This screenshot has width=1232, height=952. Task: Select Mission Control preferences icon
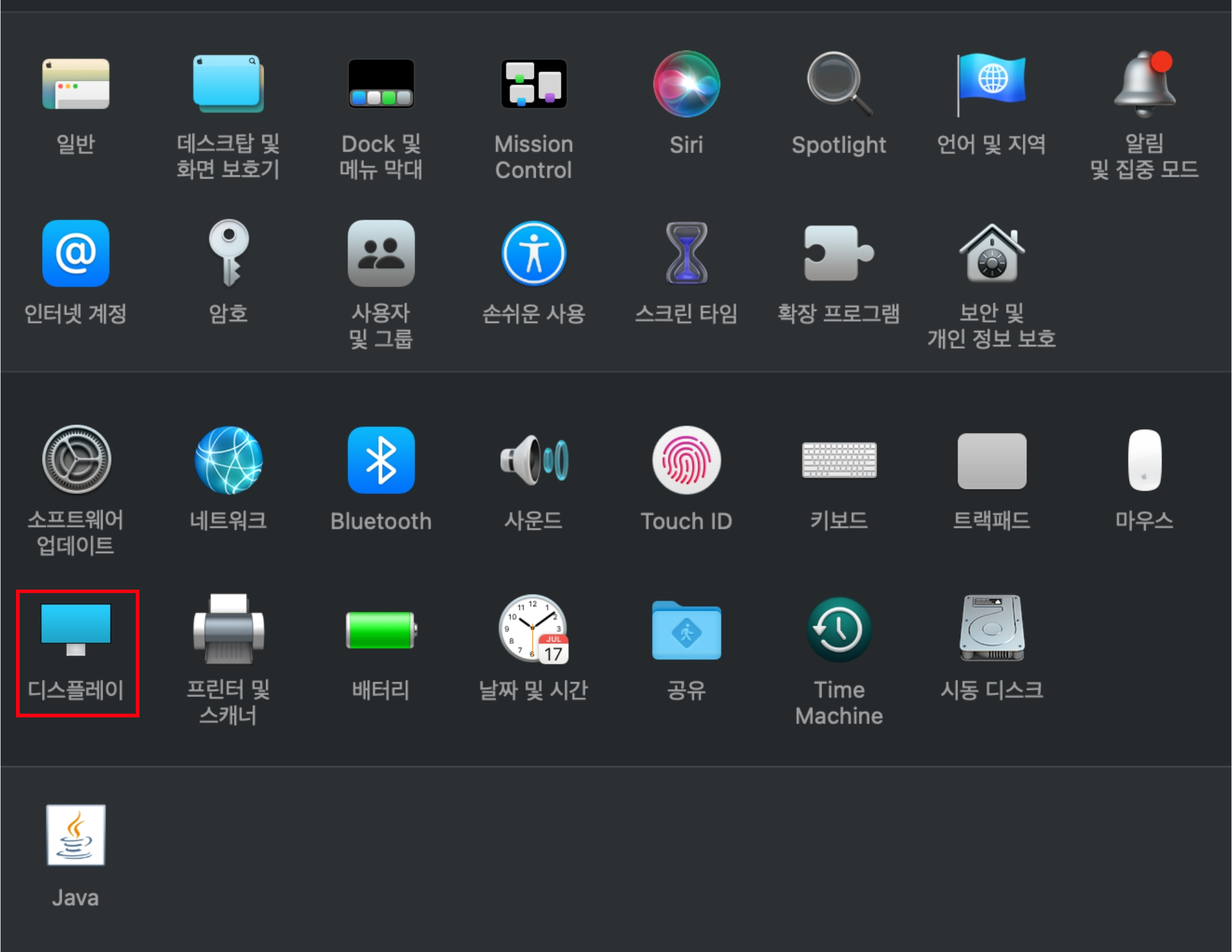(x=533, y=85)
